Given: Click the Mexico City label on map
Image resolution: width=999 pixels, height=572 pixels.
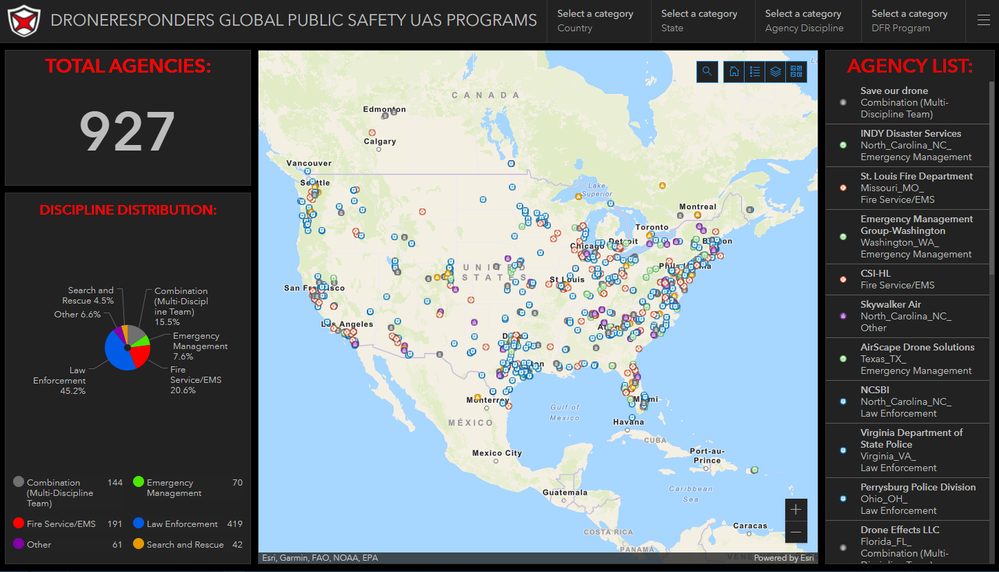Looking at the screenshot, I should pos(497,453).
